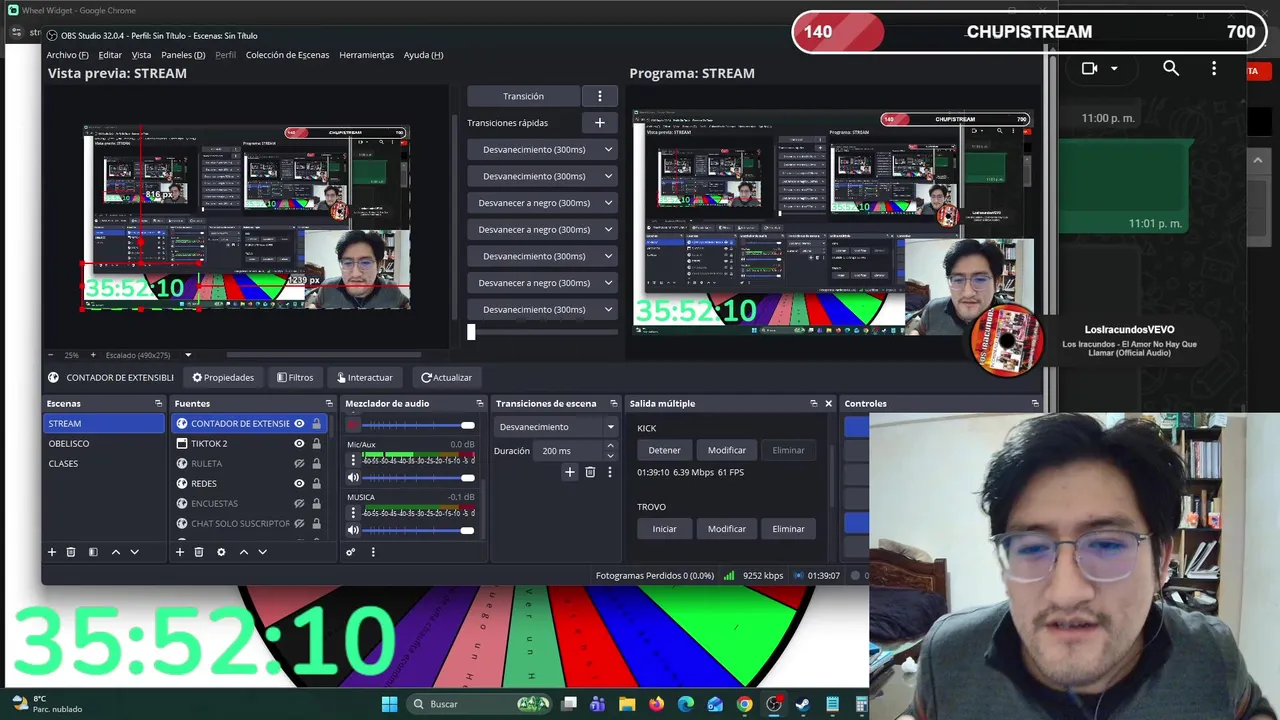1280x720 pixels.
Task: Delete selected source with the Fuentes trash icon
Action: tap(199, 552)
